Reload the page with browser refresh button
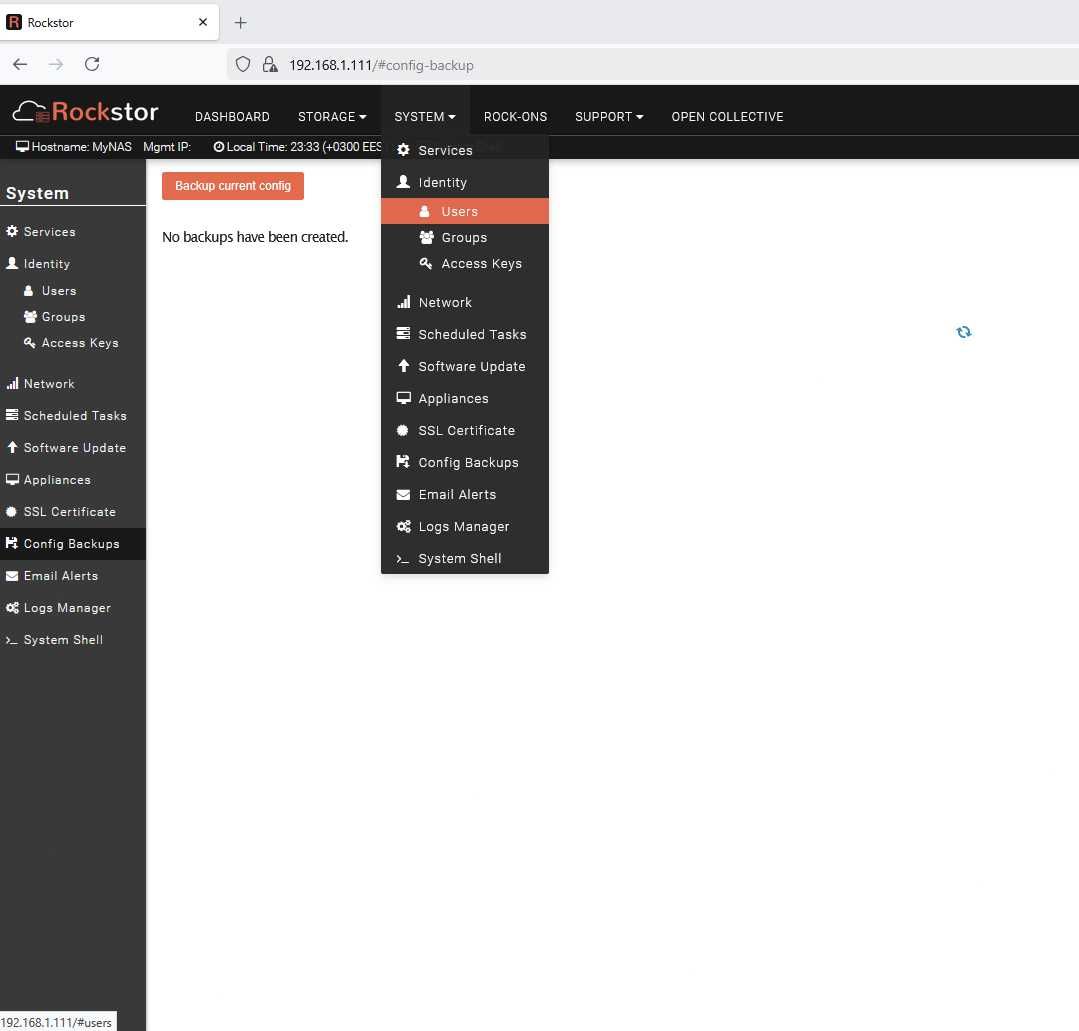Image resolution: width=1079 pixels, height=1031 pixels. tap(92, 64)
